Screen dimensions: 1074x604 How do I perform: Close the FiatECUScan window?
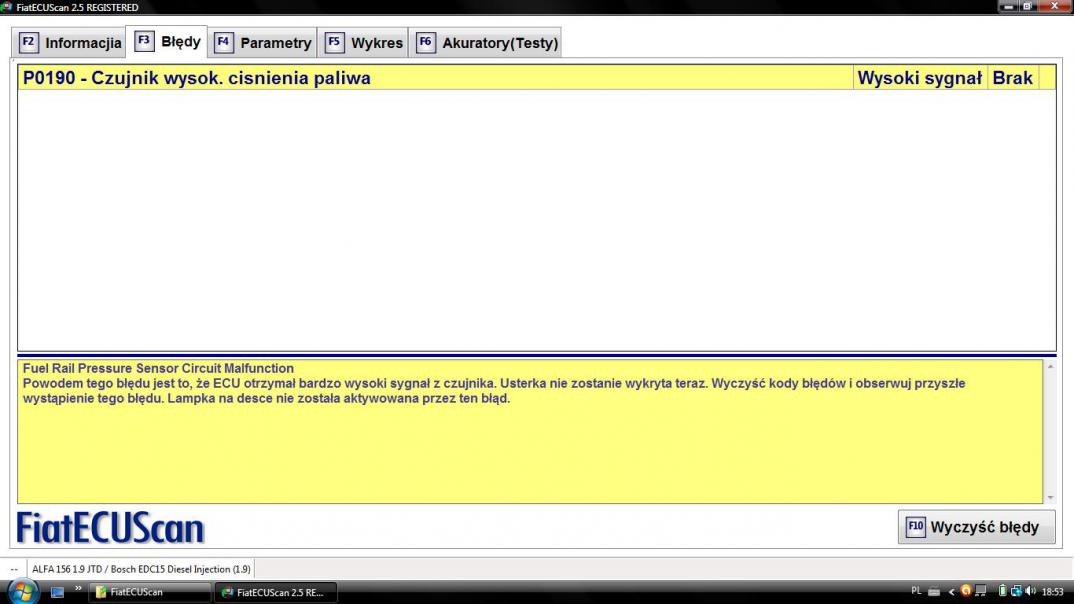coord(1055,6)
